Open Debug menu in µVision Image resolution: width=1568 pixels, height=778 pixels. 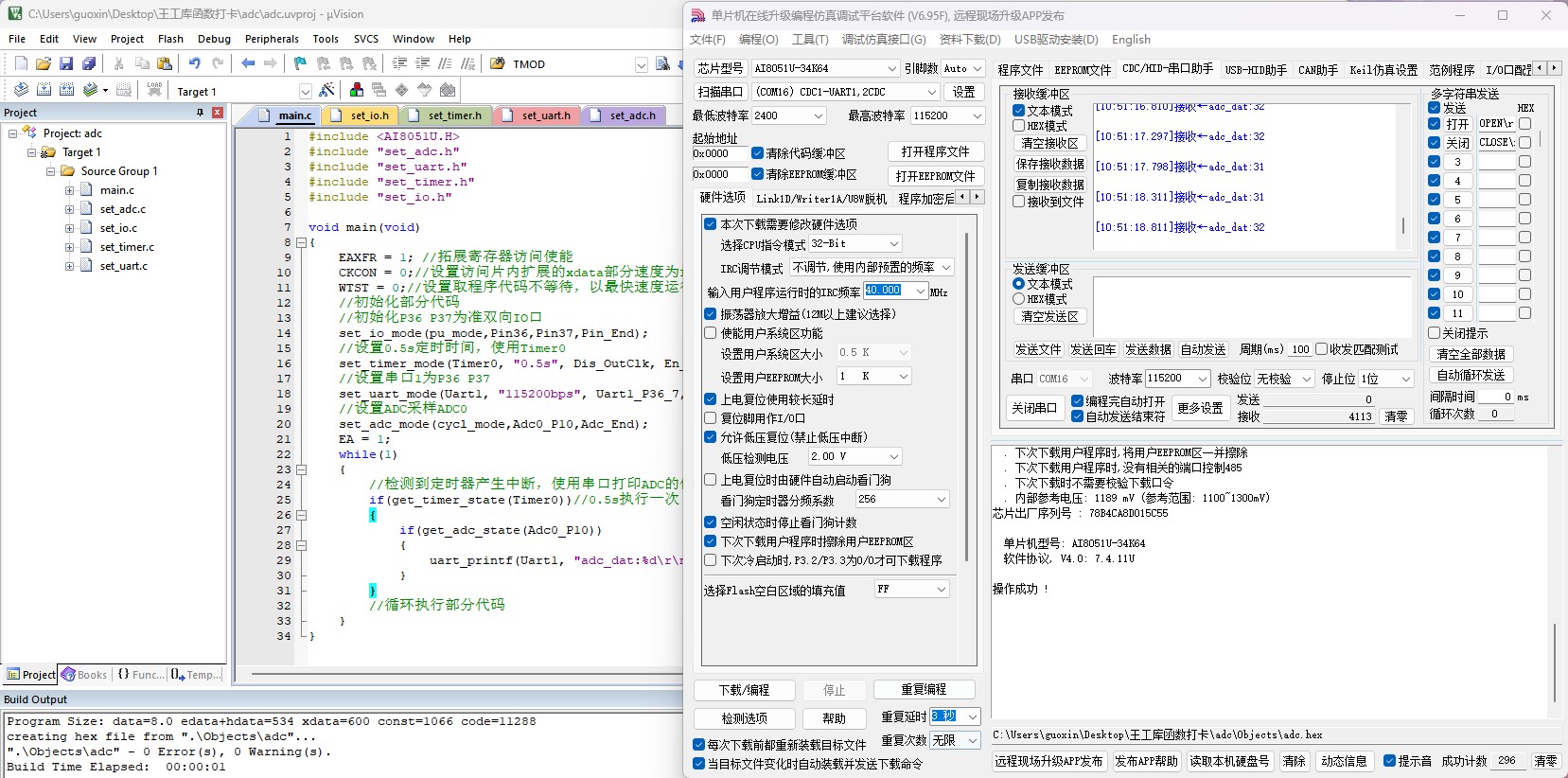pyautogui.click(x=214, y=39)
